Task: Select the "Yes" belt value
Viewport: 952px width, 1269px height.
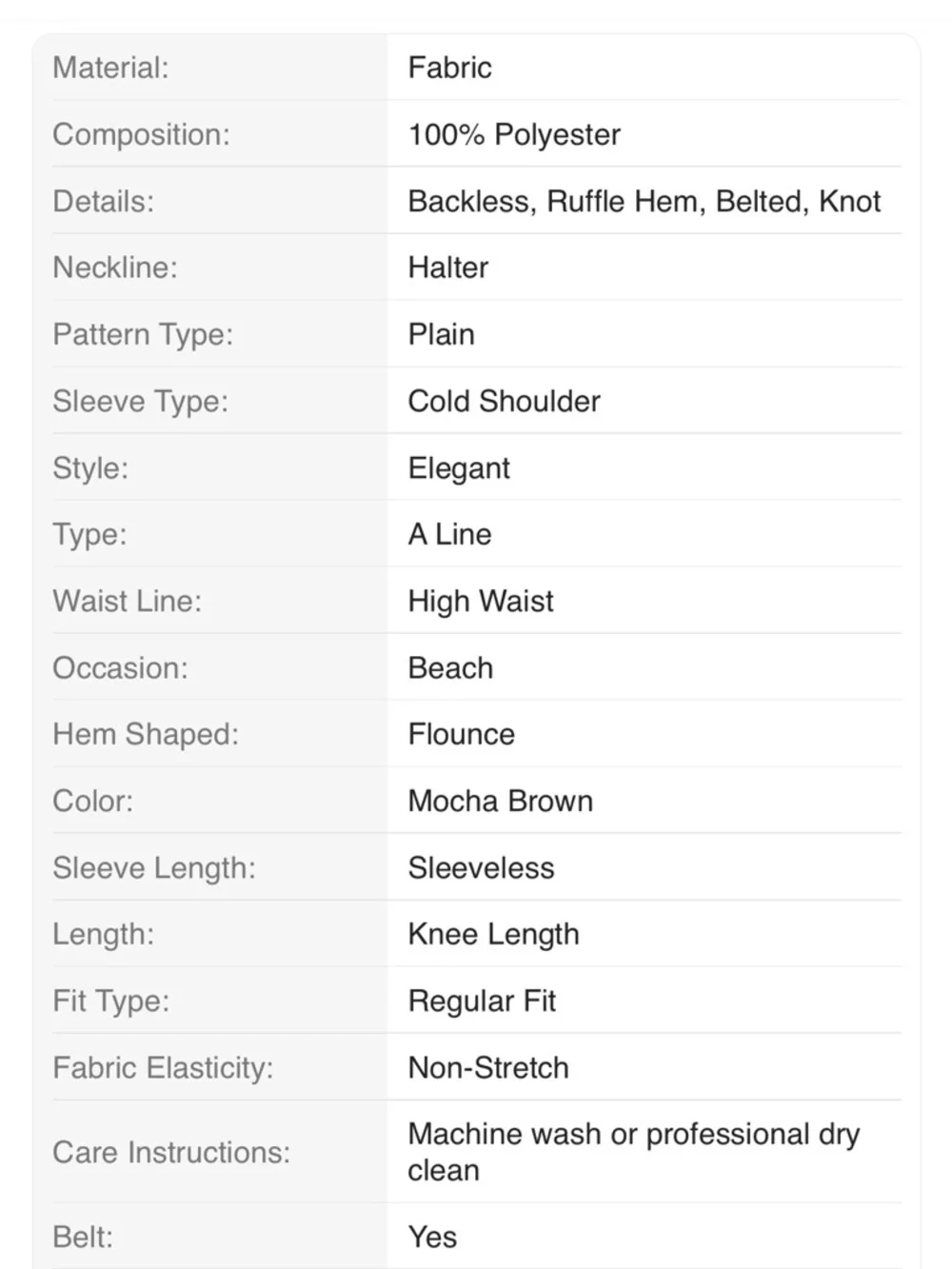Action: point(433,1237)
